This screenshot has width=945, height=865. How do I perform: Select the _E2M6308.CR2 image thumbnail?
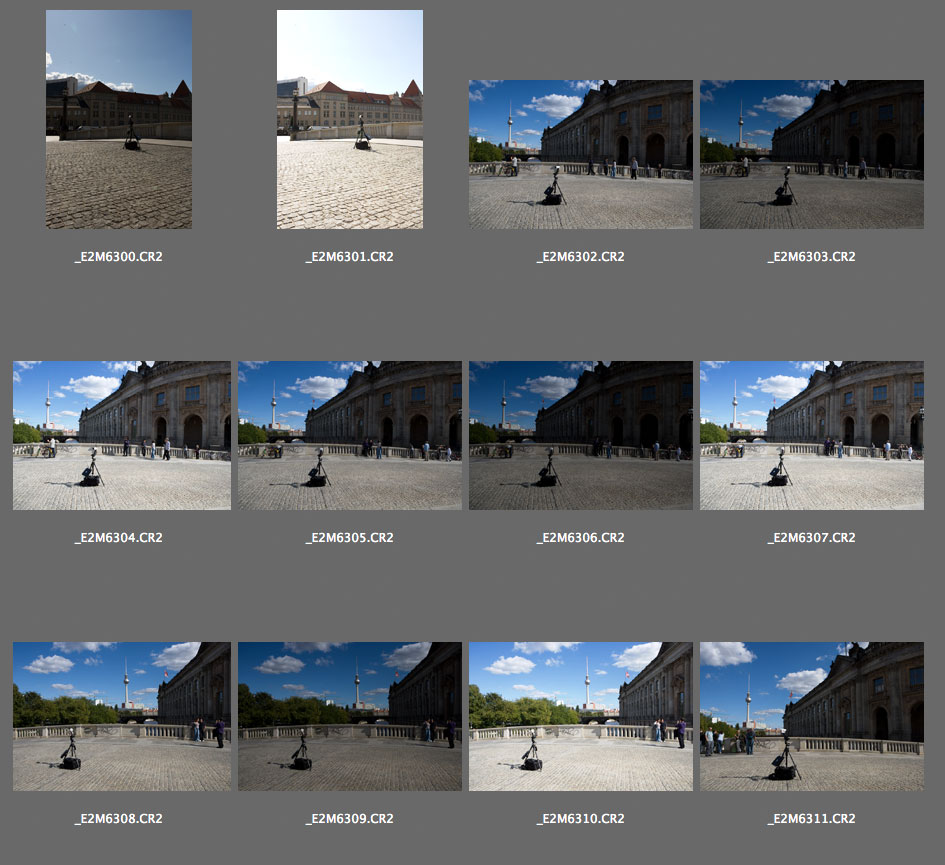pyautogui.click(x=121, y=716)
